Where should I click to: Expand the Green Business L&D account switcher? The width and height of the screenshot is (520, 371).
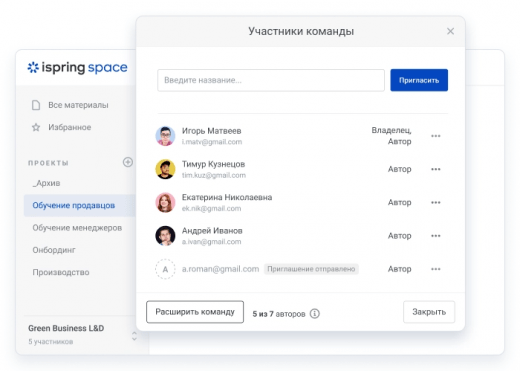click(x=134, y=336)
